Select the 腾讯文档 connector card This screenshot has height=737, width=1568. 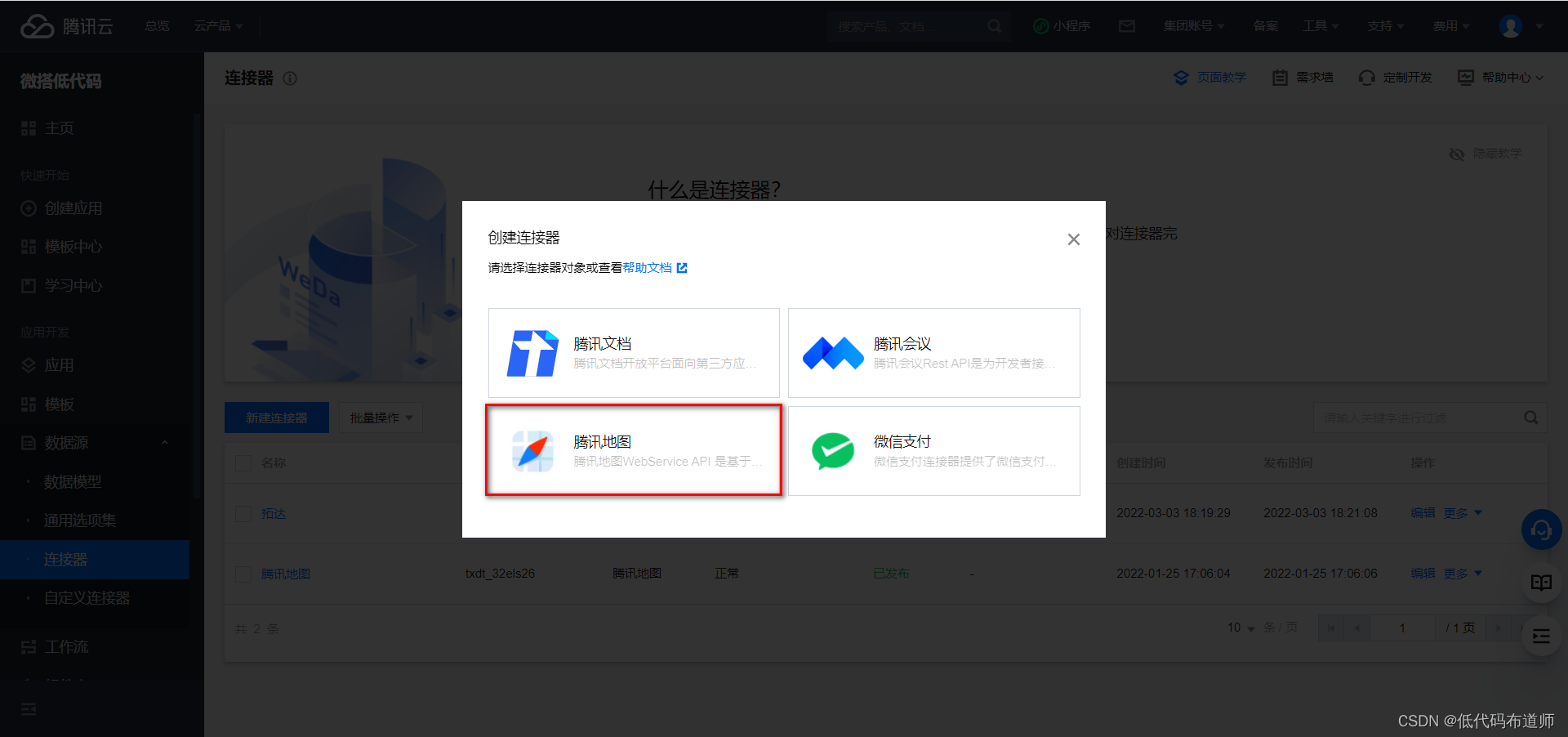634,353
